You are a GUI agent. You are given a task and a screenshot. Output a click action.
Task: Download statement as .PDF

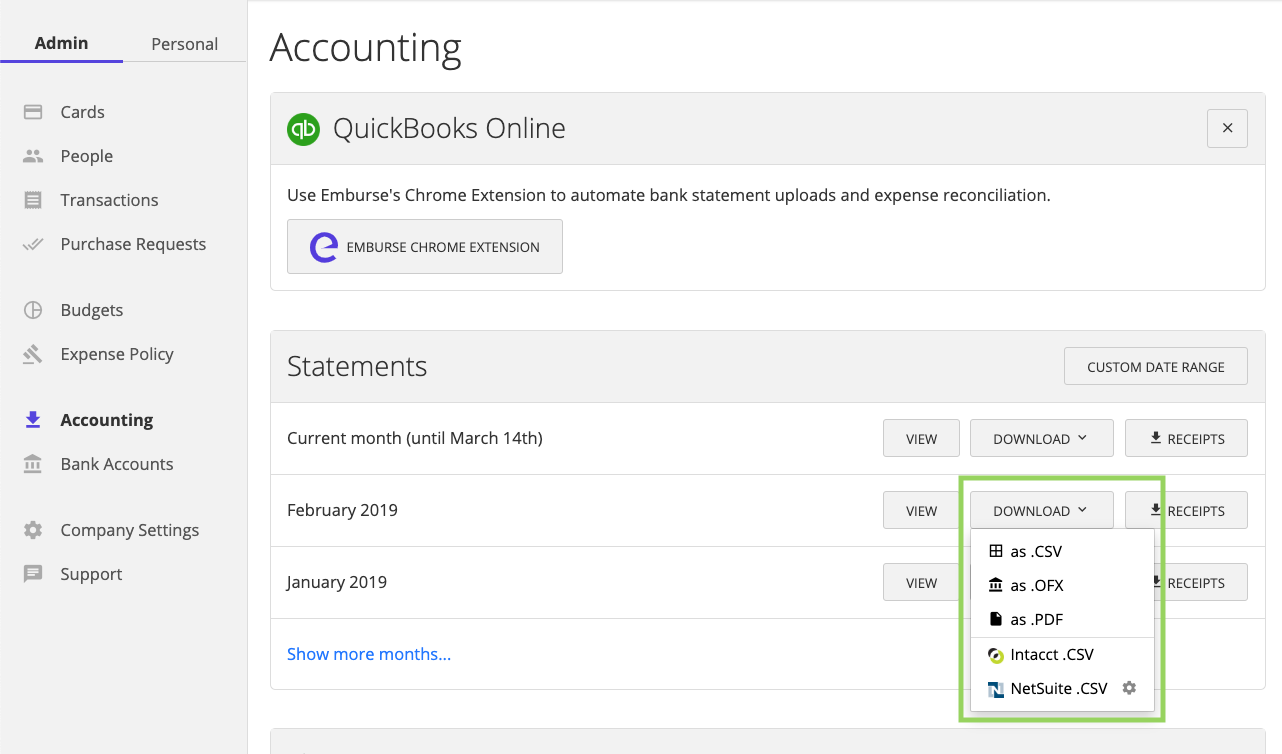[x=1062, y=619]
